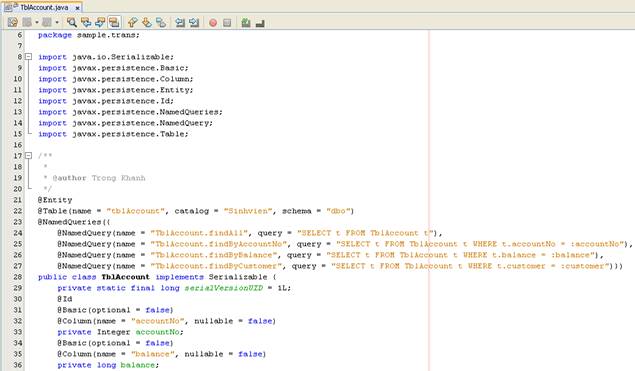Image resolution: width=635 pixels, height=371 pixels.
Task: Click class name TblAccount in declaration
Action: 125,277
